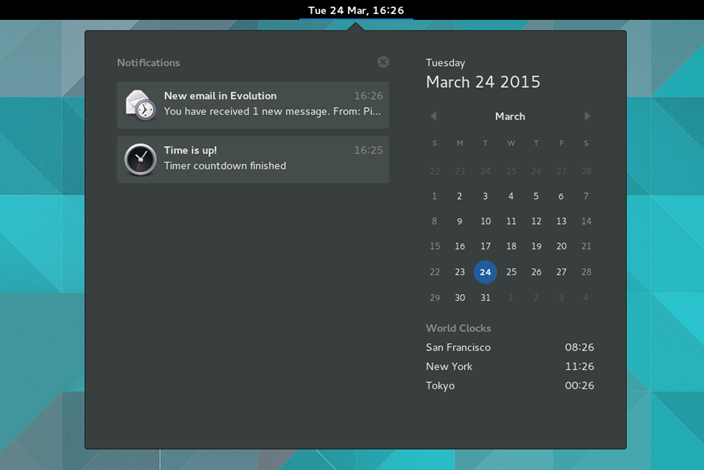The height and width of the screenshot is (470, 704).
Task: Click the New York world clock entry
Action: tap(510, 367)
